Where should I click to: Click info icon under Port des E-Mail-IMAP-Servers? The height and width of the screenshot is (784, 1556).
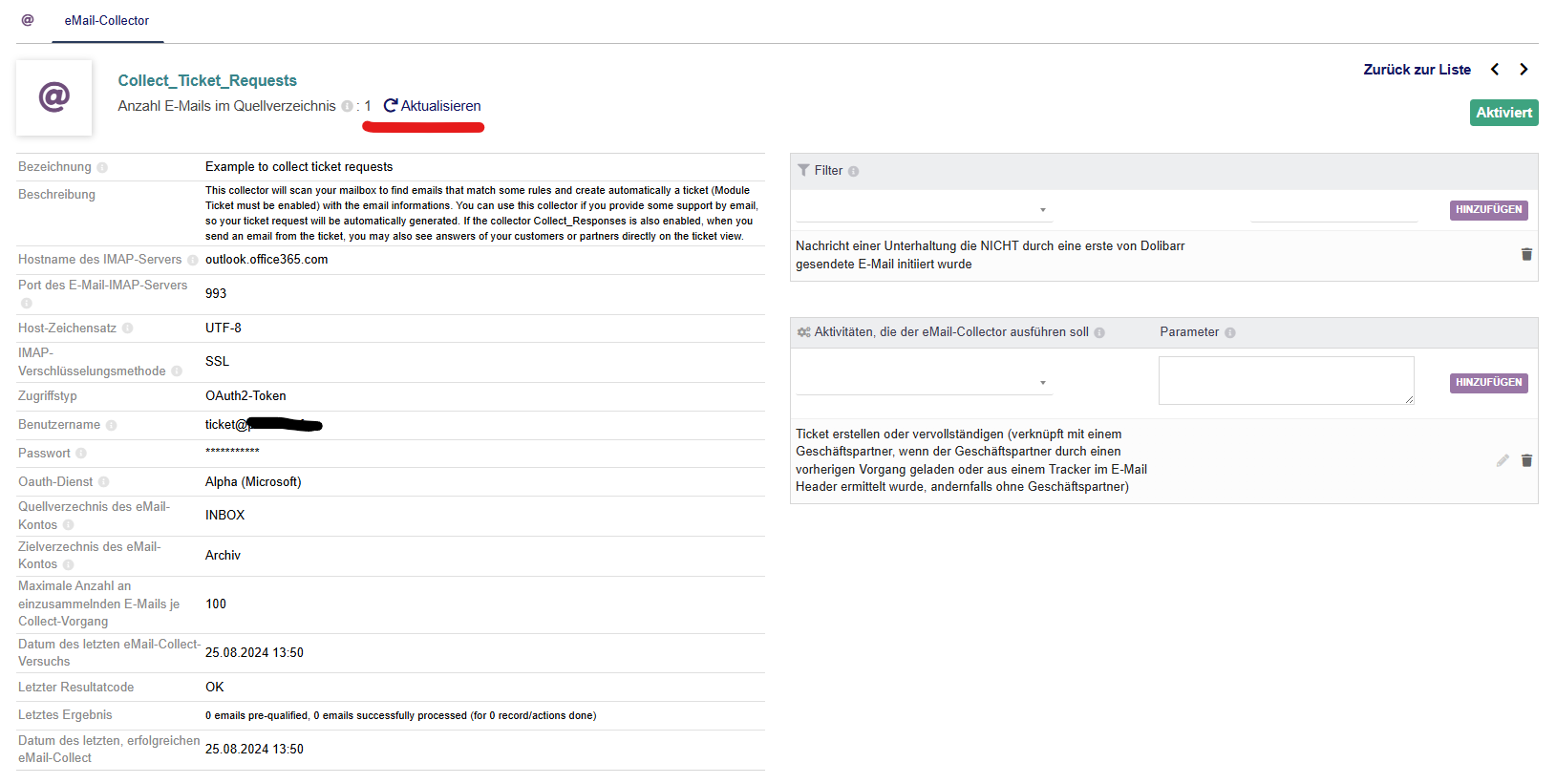pos(27,303)
